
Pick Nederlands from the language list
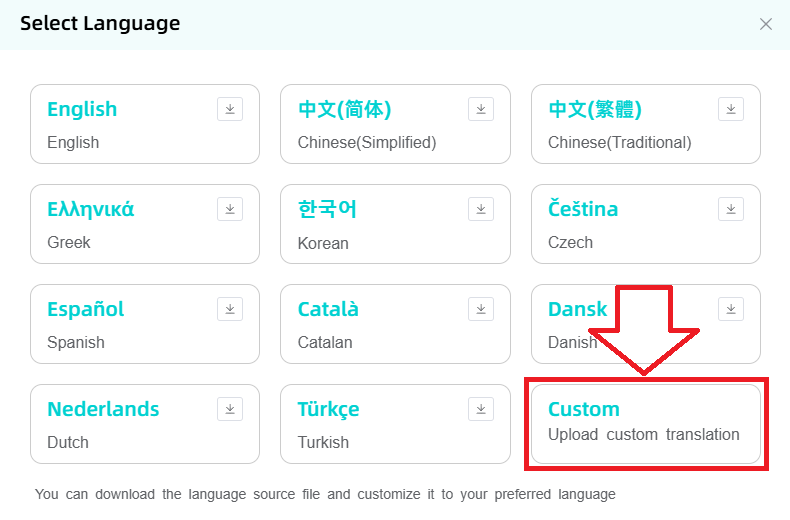(120, 425)
